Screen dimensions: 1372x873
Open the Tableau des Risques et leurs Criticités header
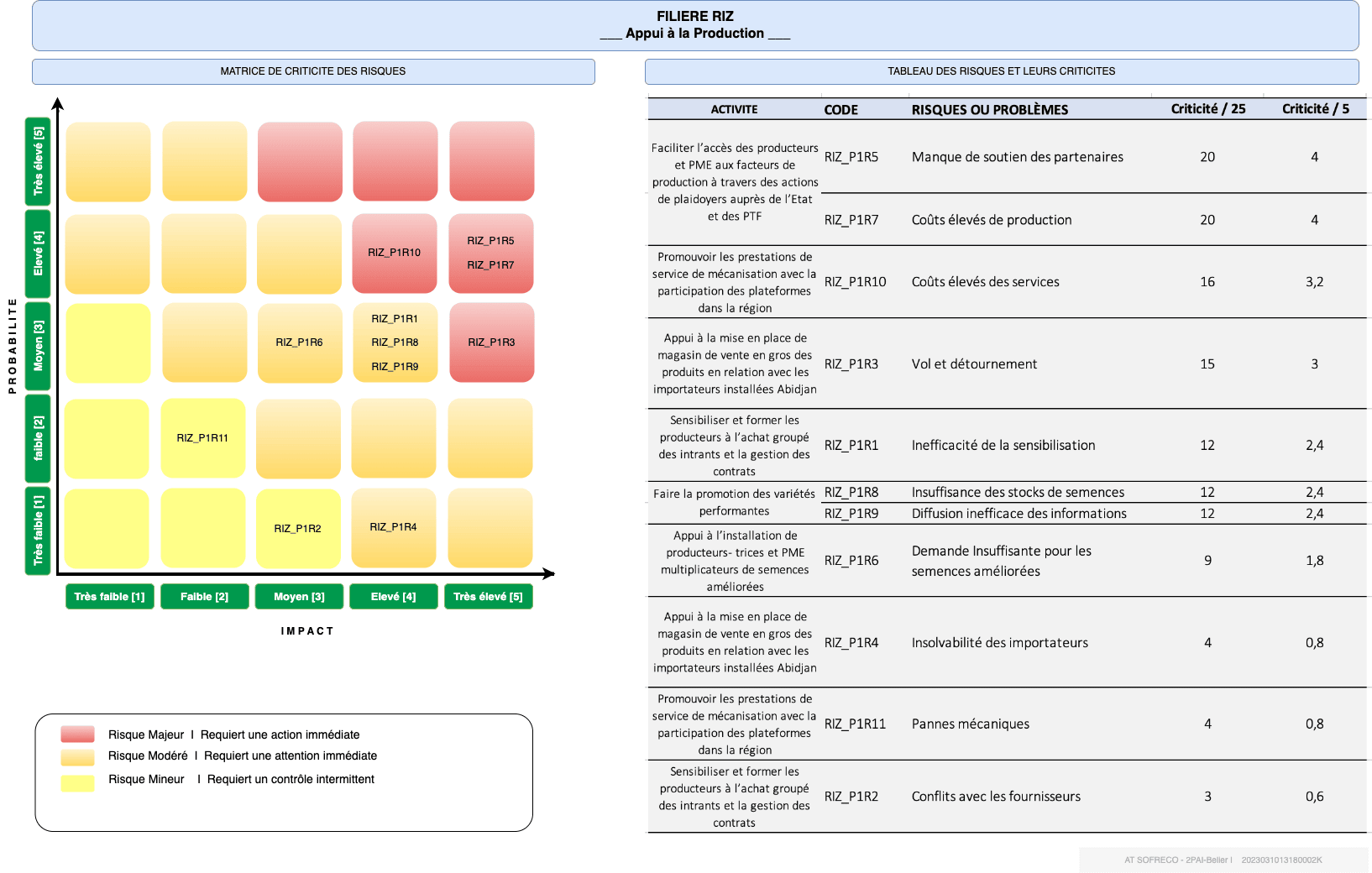(x=1001, y=71)
